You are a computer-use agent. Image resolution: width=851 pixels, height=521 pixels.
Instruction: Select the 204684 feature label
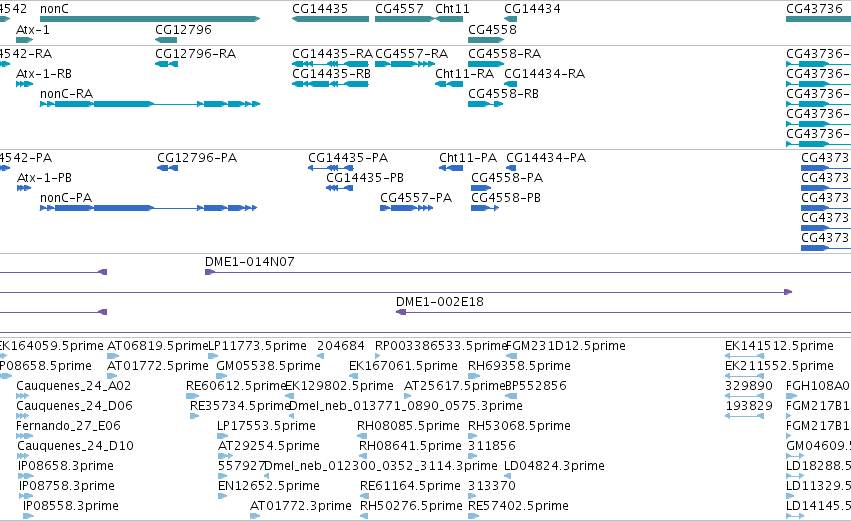pyautogui.click(x=340, y=346)
